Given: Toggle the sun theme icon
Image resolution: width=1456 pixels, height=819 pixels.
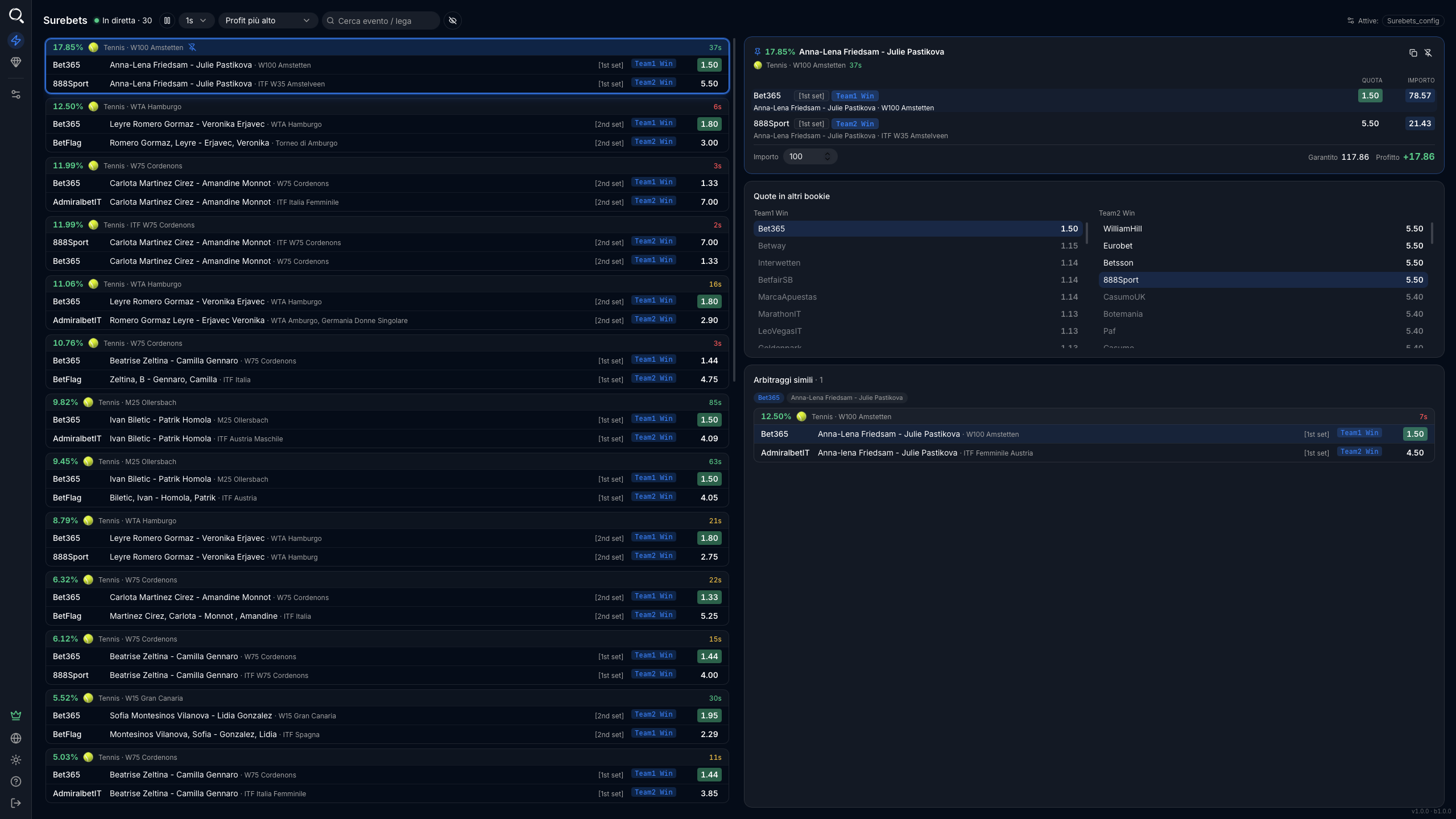Looking at the screenshot, I should click(16, 760).
